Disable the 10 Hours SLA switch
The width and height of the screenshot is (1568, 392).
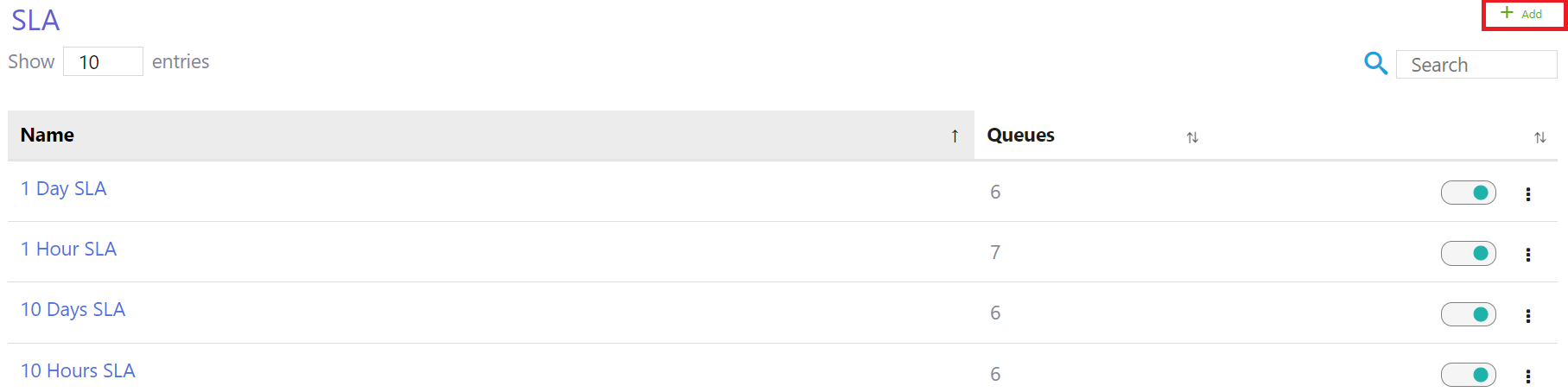[x=1468, y=375]
